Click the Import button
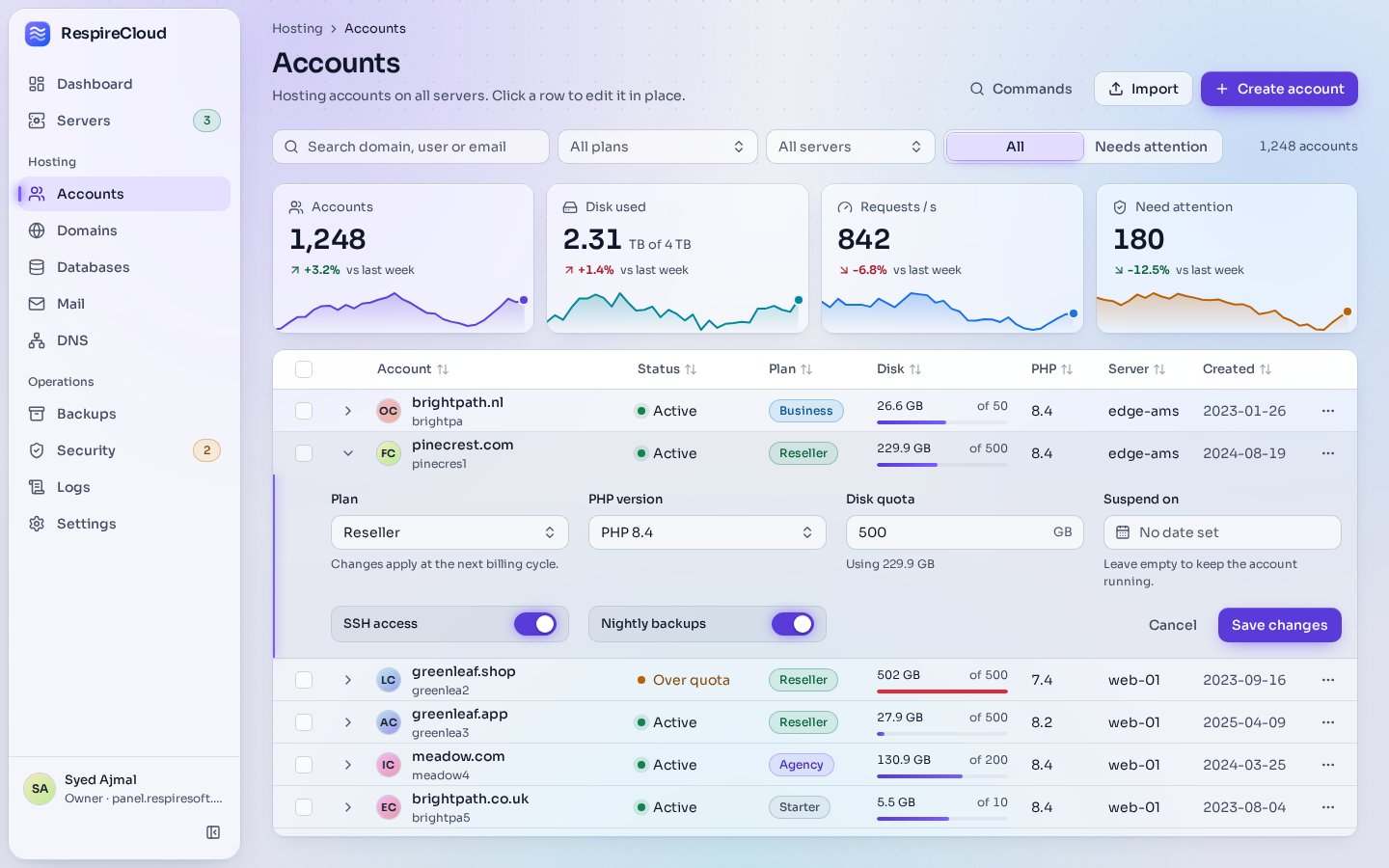This screenshot has width=1389, height=868. pos(1143,89)
